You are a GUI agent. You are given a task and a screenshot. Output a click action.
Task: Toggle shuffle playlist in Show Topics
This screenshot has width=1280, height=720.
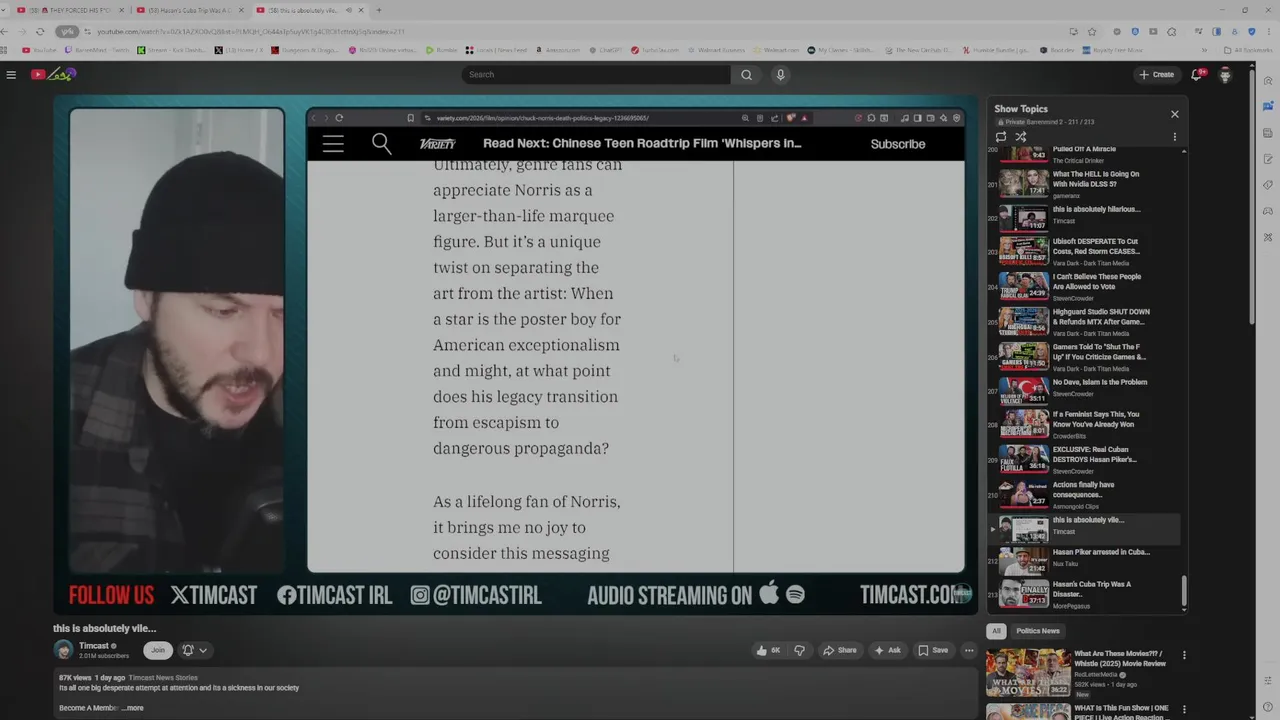(1021, 137)
